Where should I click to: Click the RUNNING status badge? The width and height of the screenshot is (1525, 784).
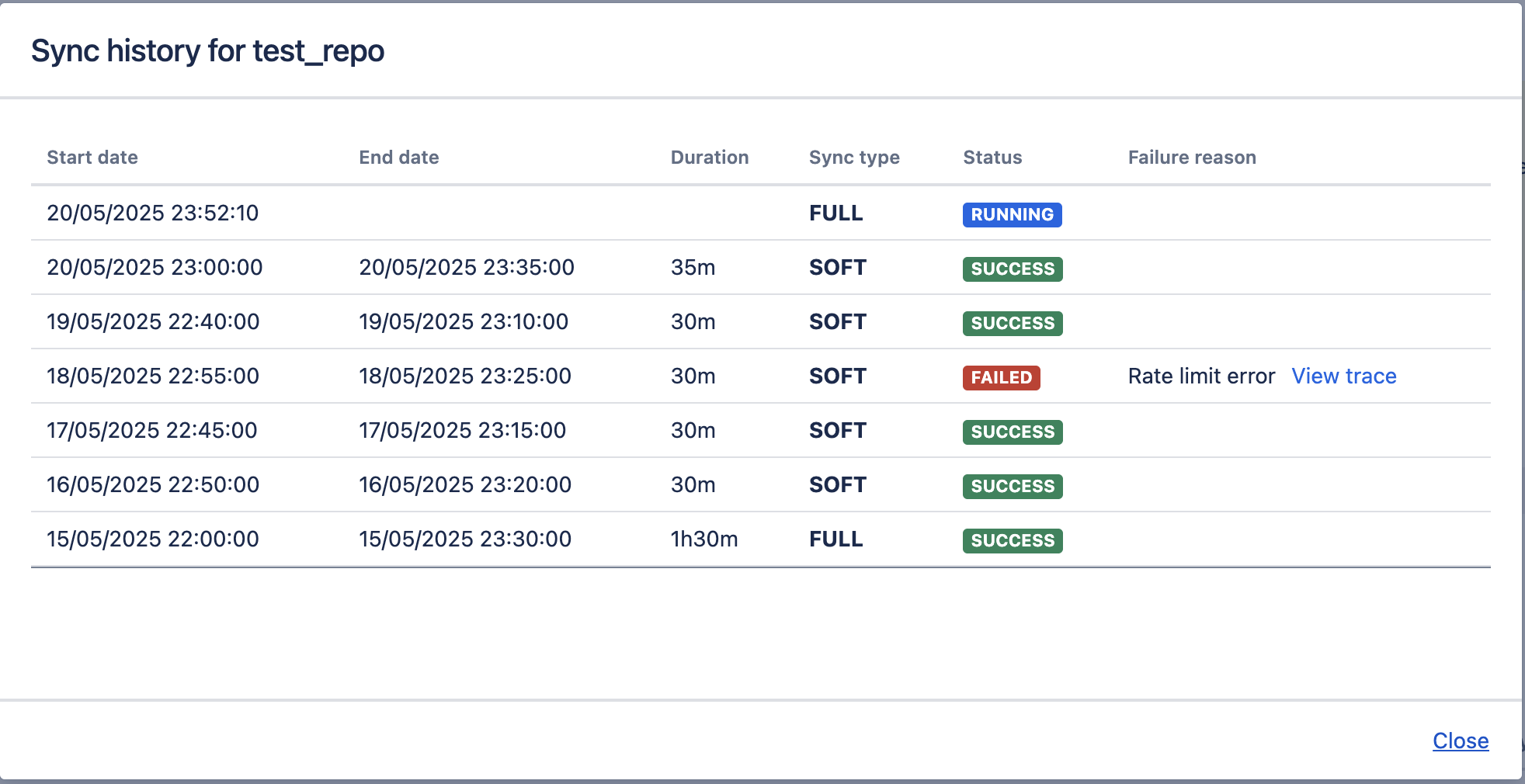1012,214
